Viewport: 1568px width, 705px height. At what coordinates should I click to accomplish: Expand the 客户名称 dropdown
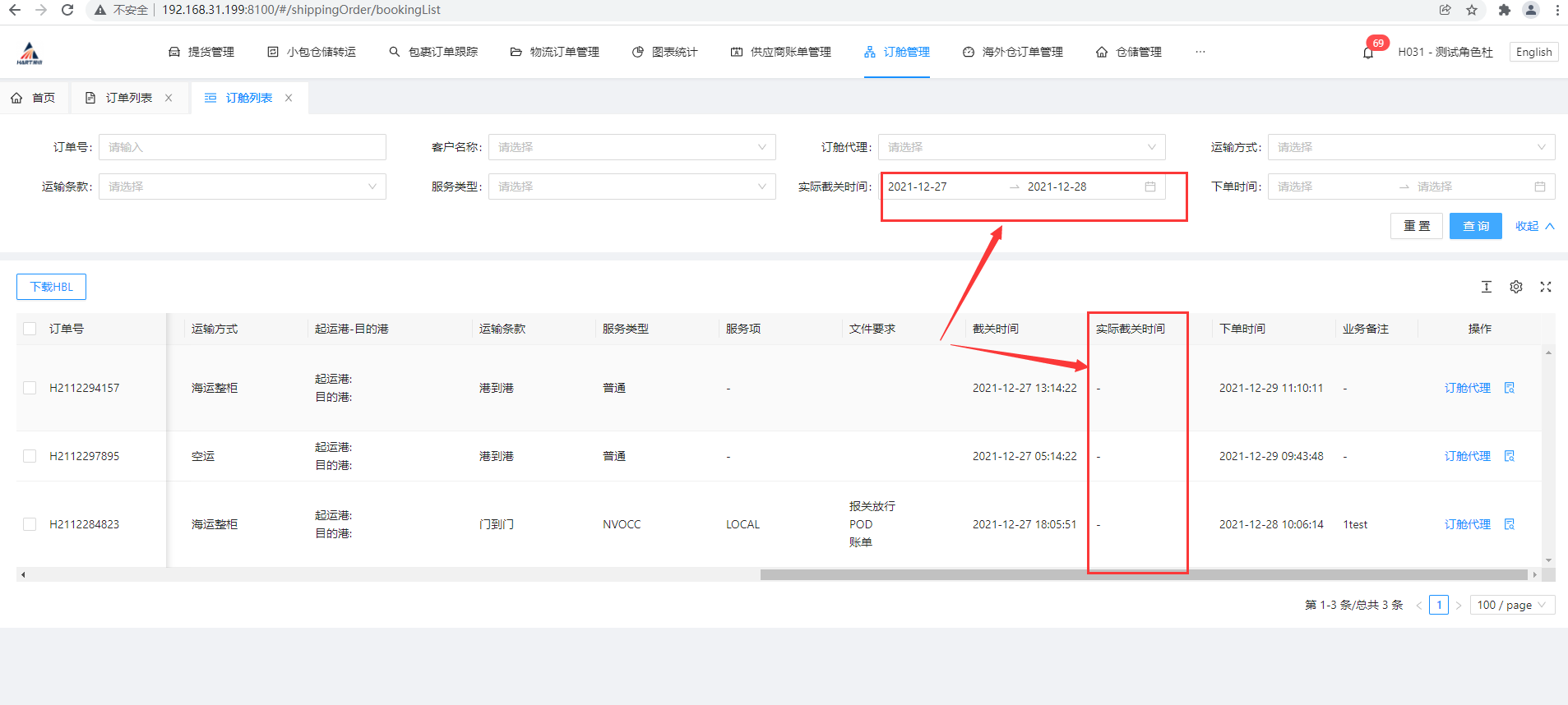pos(631,147)
